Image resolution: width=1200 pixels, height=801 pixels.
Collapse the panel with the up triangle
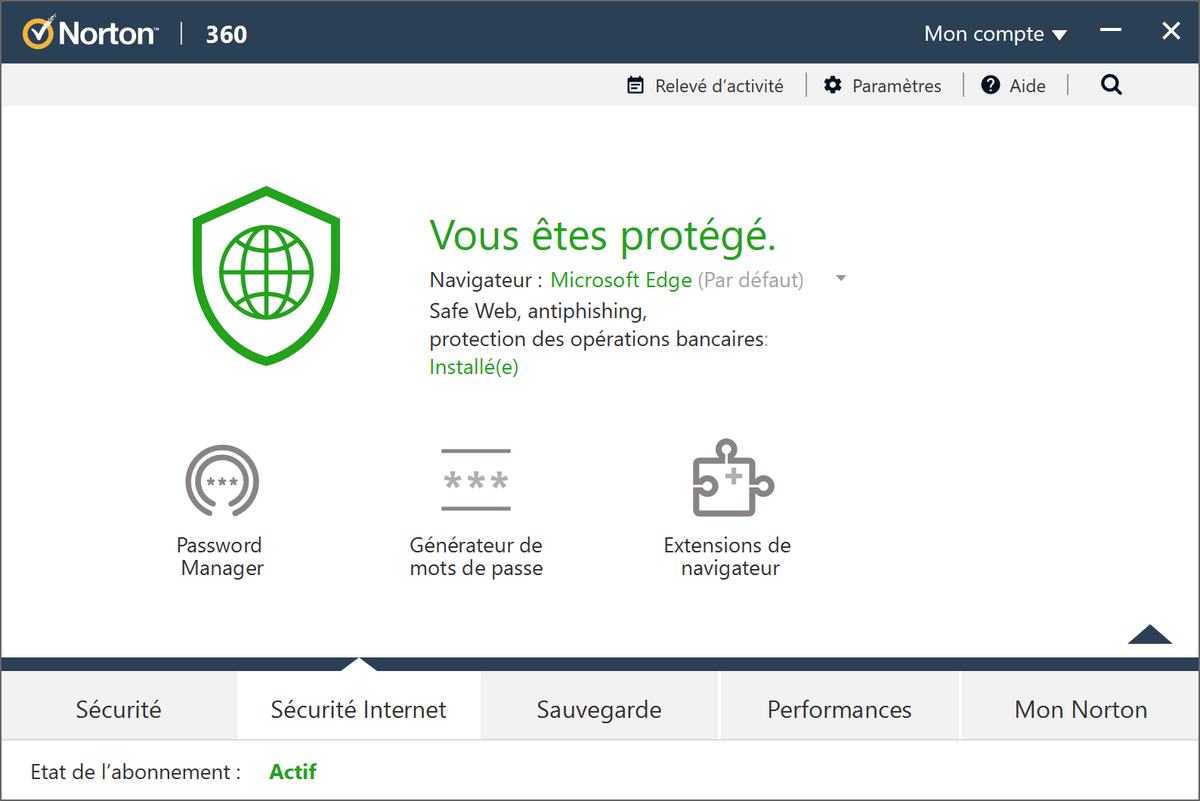1149,634
